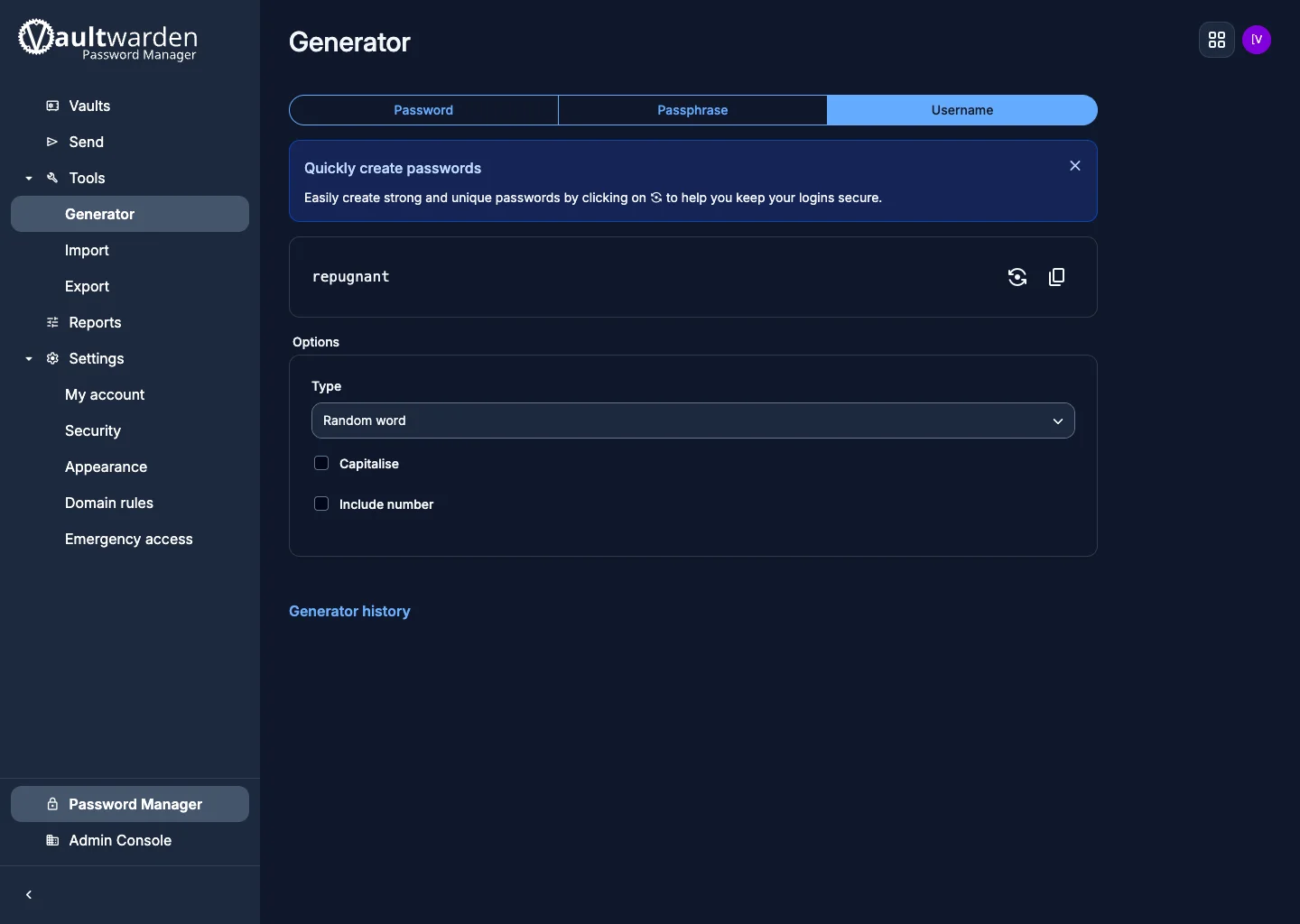This screenshot has width=1300, height=924.
Task: Click the Reports sliders icon
Action: click(x=52, y=322)
